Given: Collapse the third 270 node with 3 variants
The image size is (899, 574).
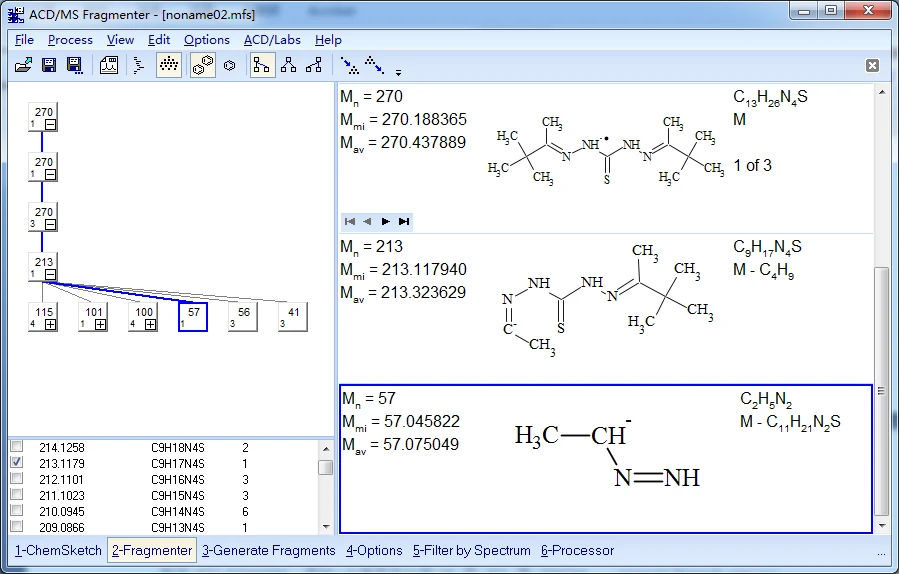Looking at the screenshot, I should point(50,224).
